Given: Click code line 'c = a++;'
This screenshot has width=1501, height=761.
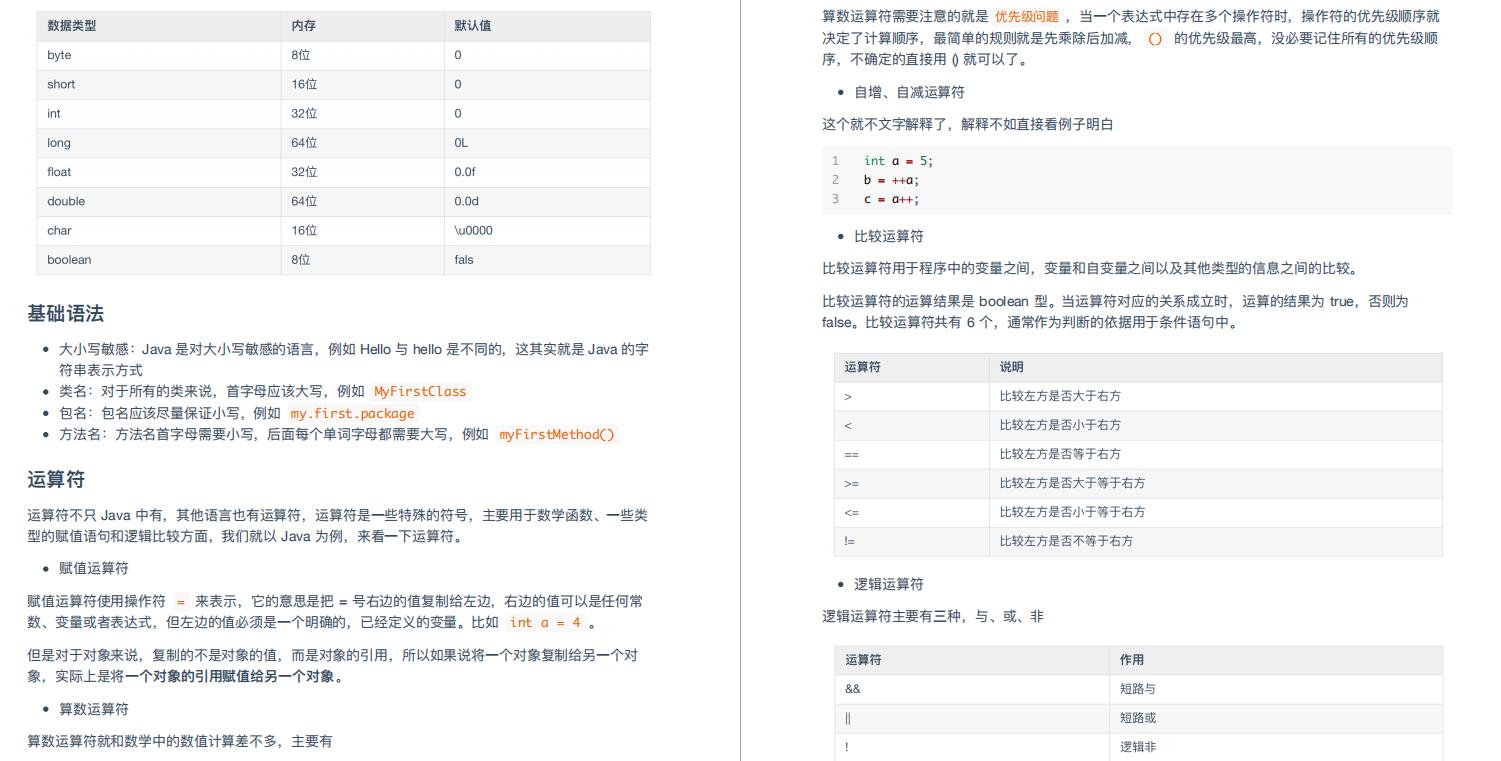Looking at the screenshot, I should [891, 199].
